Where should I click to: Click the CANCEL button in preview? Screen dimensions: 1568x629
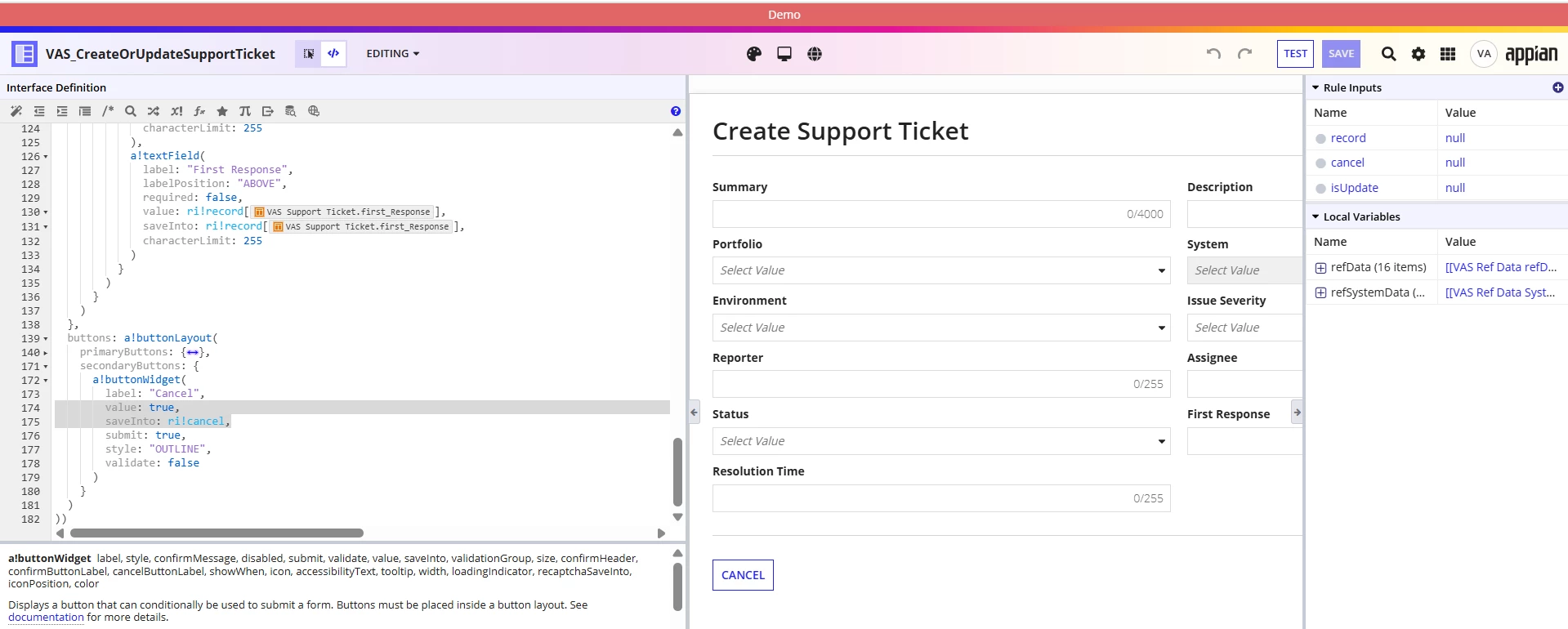743,575
